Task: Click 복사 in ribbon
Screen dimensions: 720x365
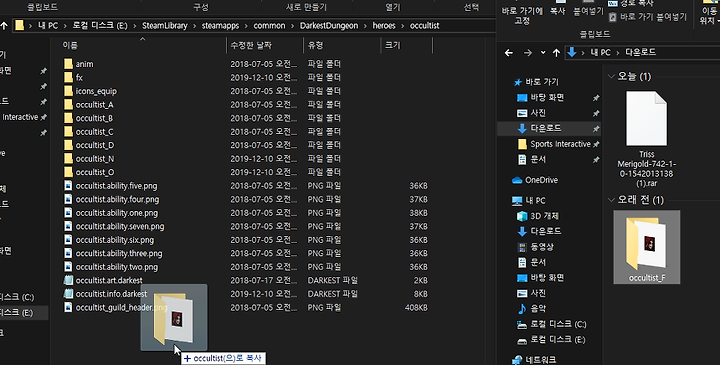Action: pyautogui.click(x=557, y=10)
